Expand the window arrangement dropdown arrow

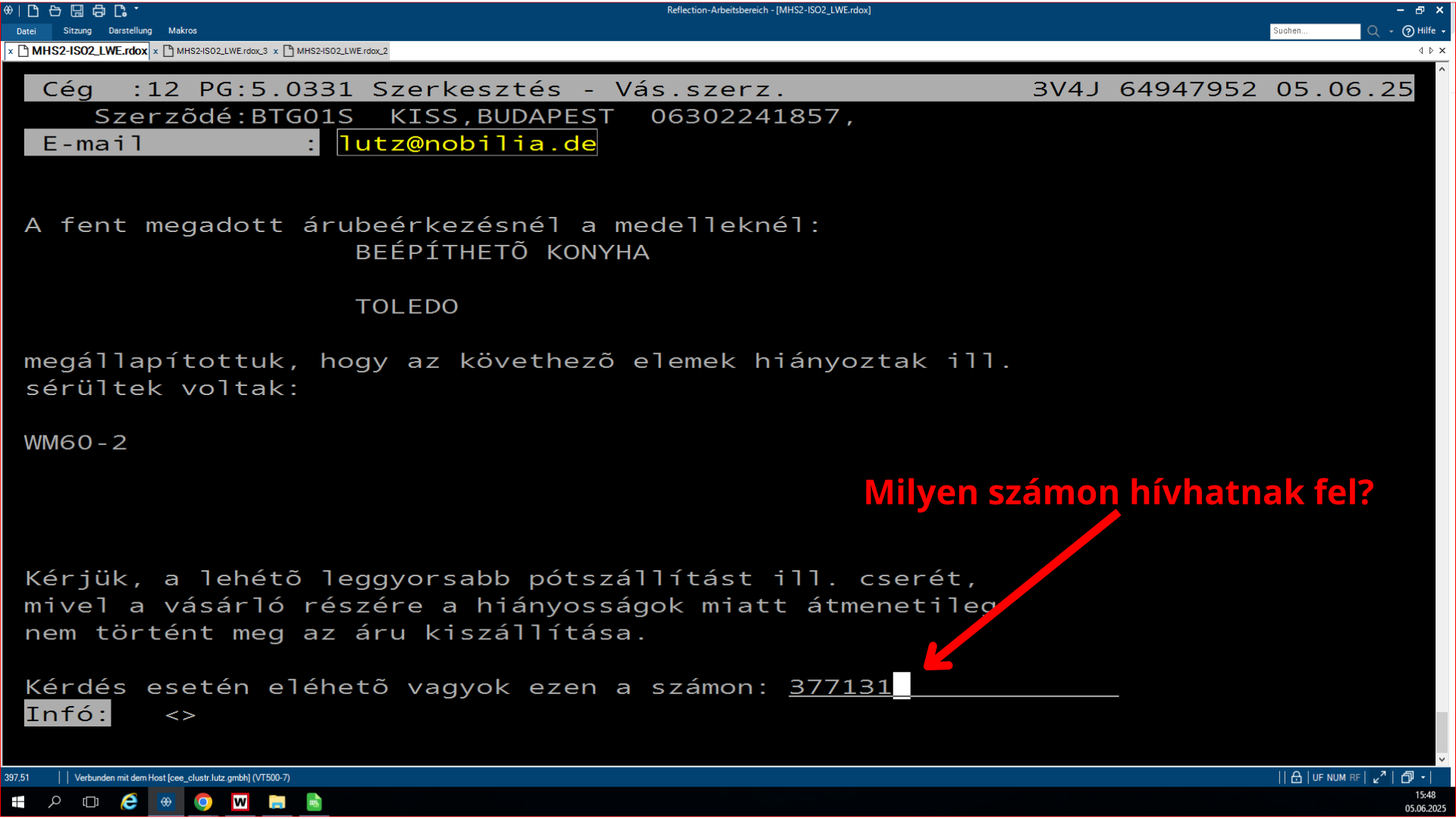click(x=1423, y=777)
